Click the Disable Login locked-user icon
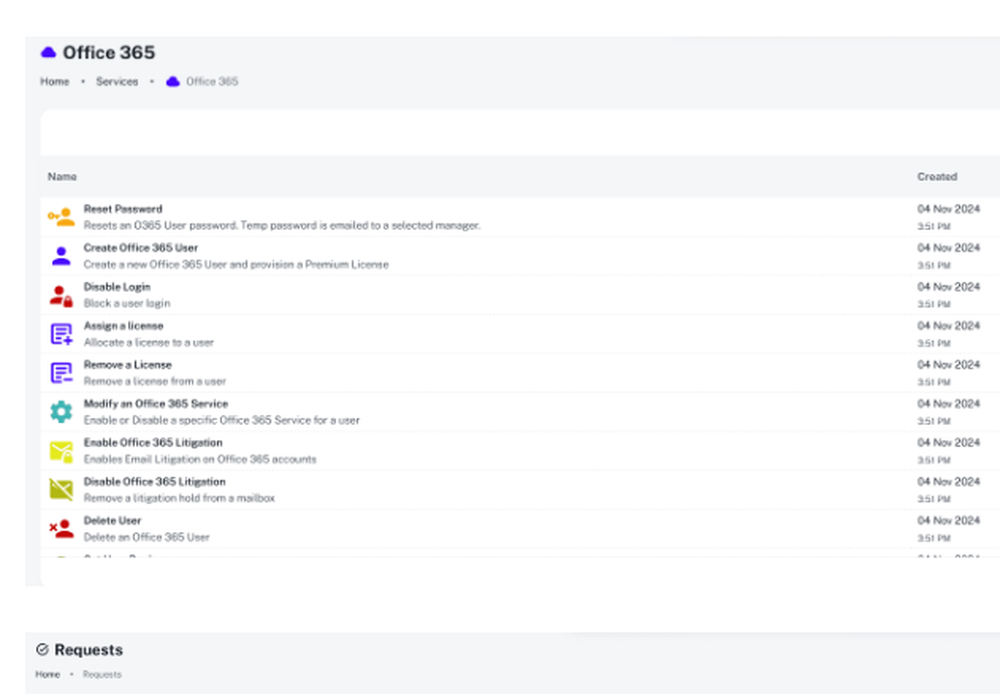 [61, 295]
